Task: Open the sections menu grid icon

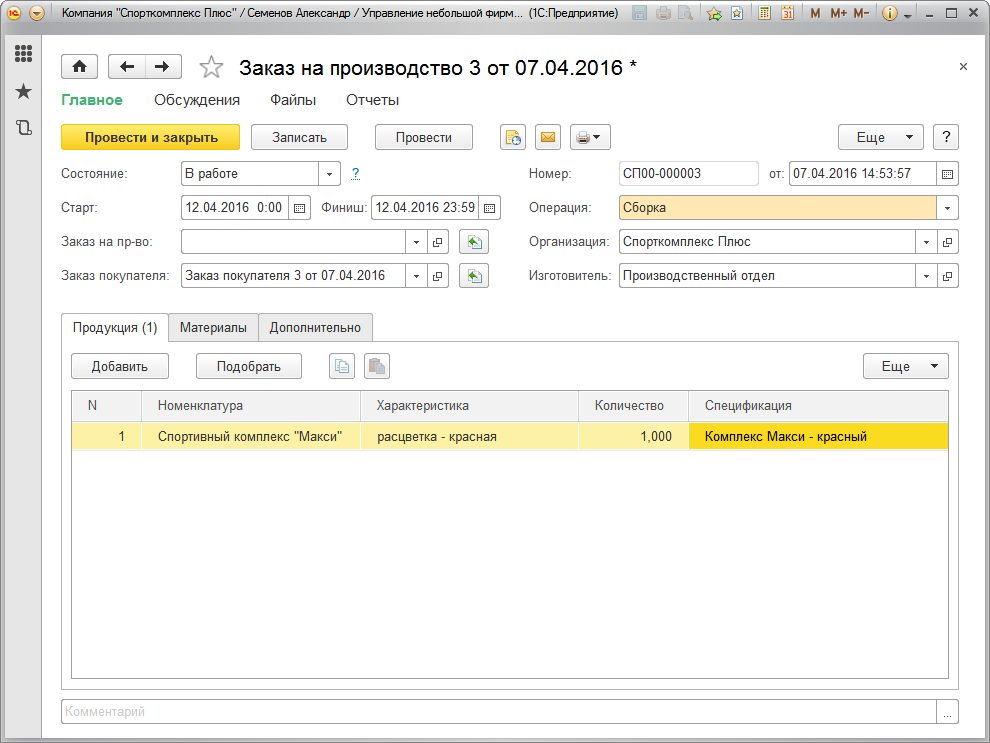Action: coord(23,54)
